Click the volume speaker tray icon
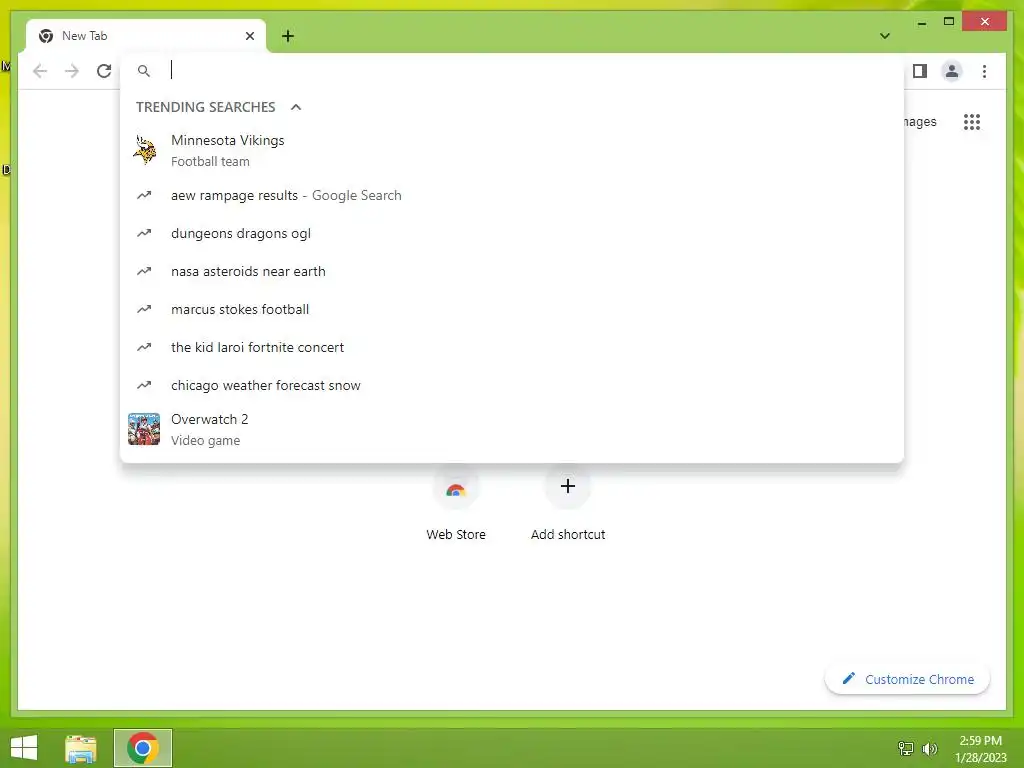1024x768 pixels. tap(930, 748)
